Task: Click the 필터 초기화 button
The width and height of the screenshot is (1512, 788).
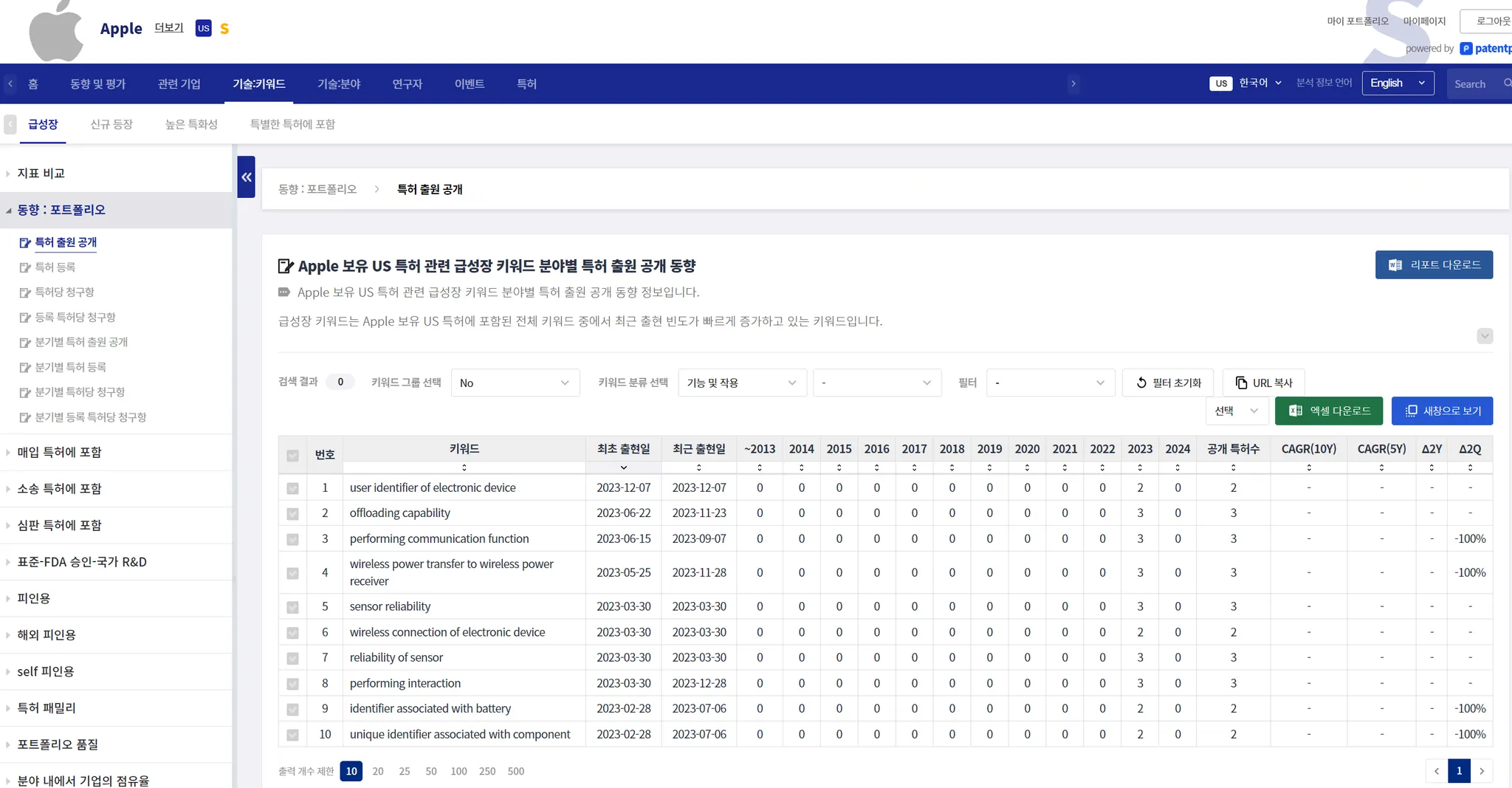Action: click(x=1168, y=383)
